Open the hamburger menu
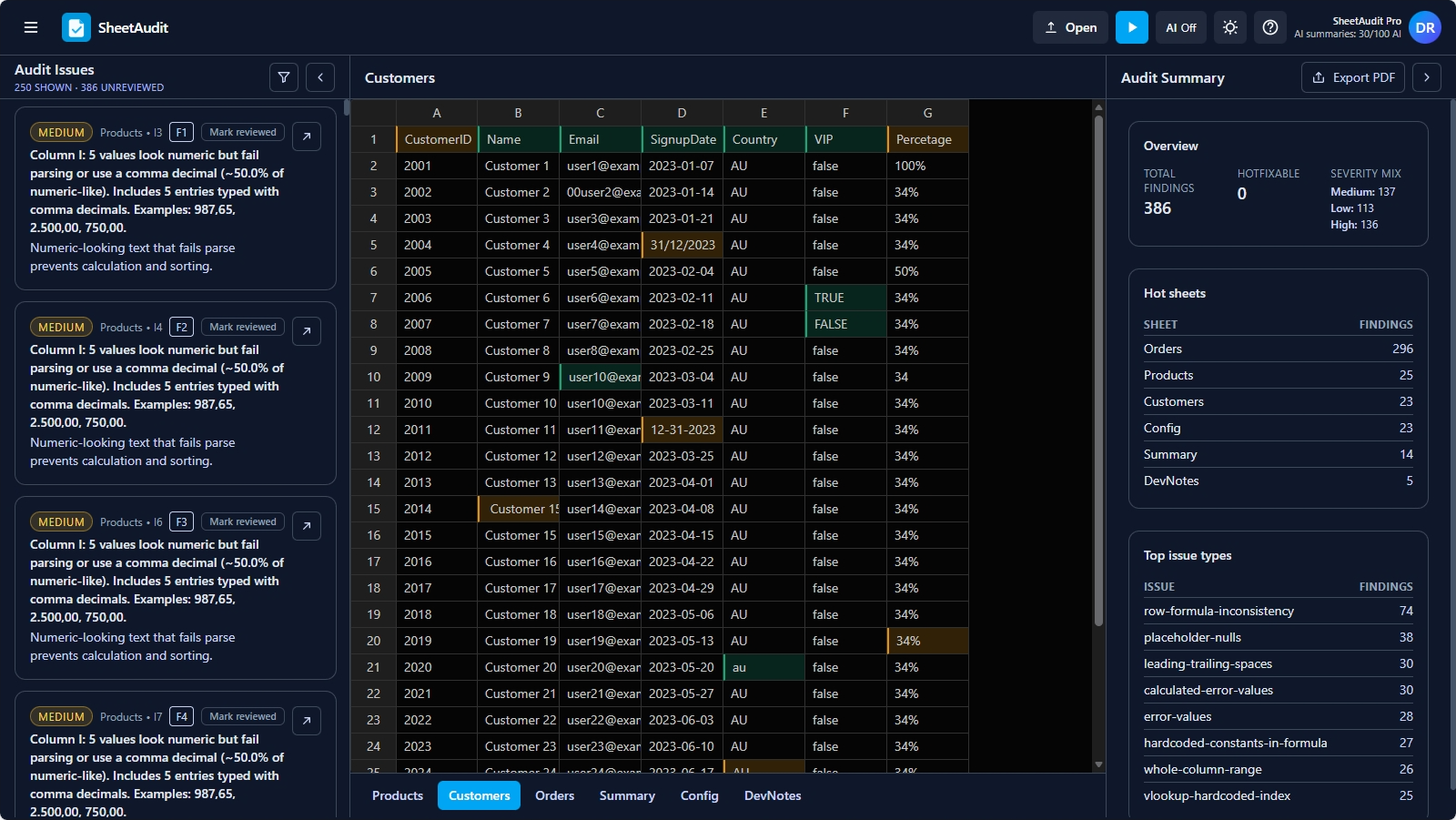This screenshot has width=1456, height=820. 31,27
